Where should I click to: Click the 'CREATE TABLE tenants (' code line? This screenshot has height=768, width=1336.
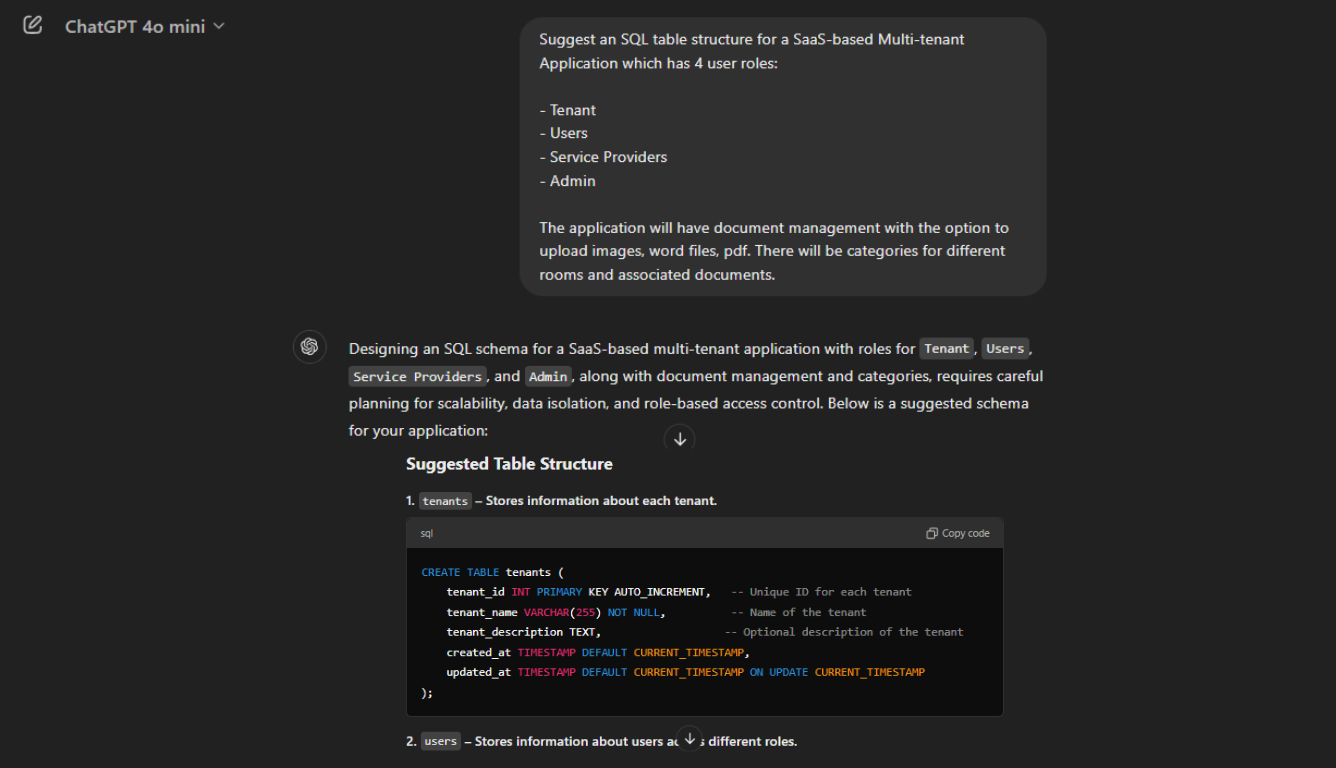493,572
